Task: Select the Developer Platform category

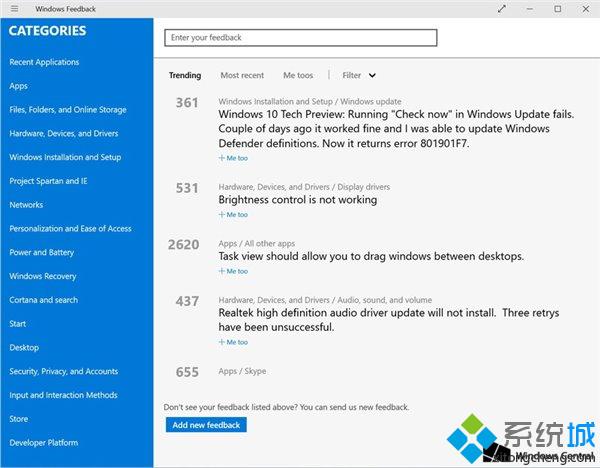Action: tap(44, 443)
